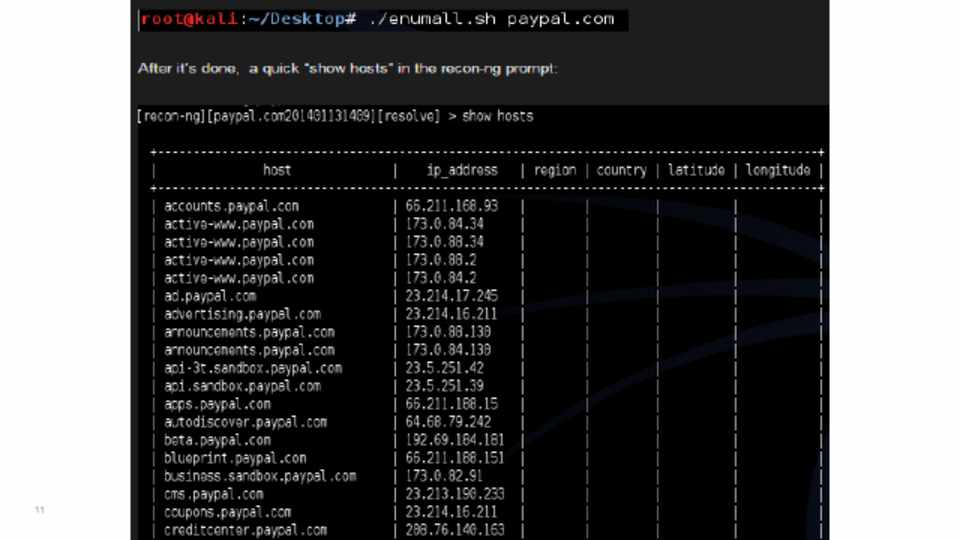Click the slide number 11
The height and width of the screenshot is (540, 960).
pyautogui.click(x=40, y=512)
